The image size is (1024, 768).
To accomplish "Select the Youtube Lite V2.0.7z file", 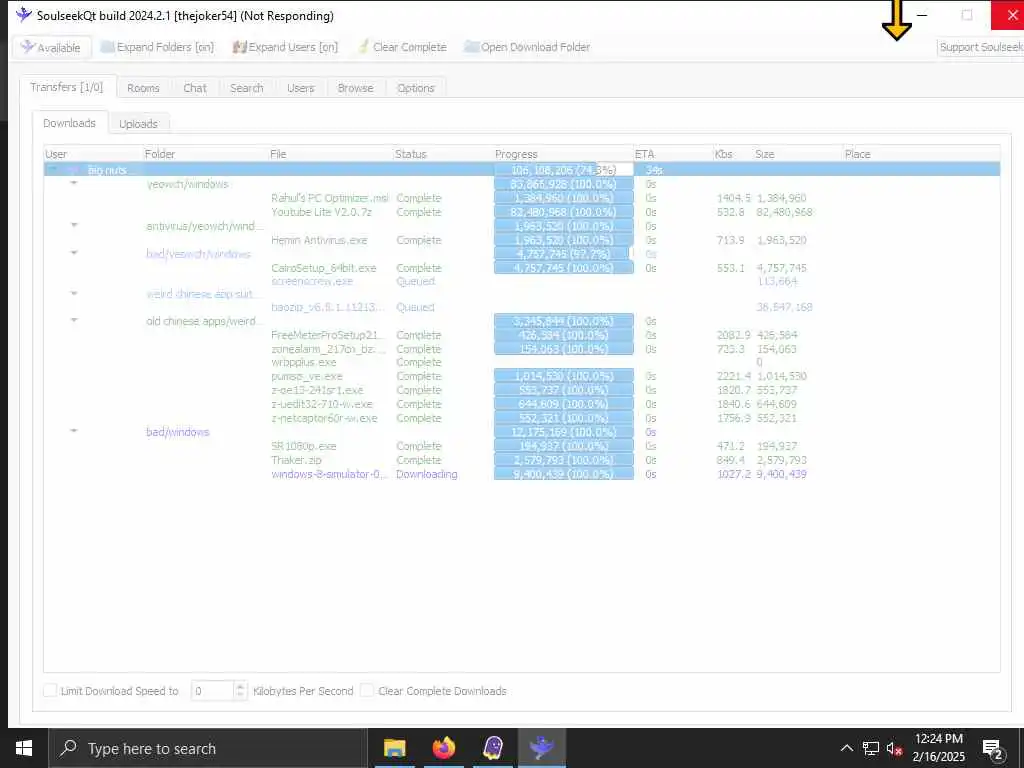I will [321, 212].
